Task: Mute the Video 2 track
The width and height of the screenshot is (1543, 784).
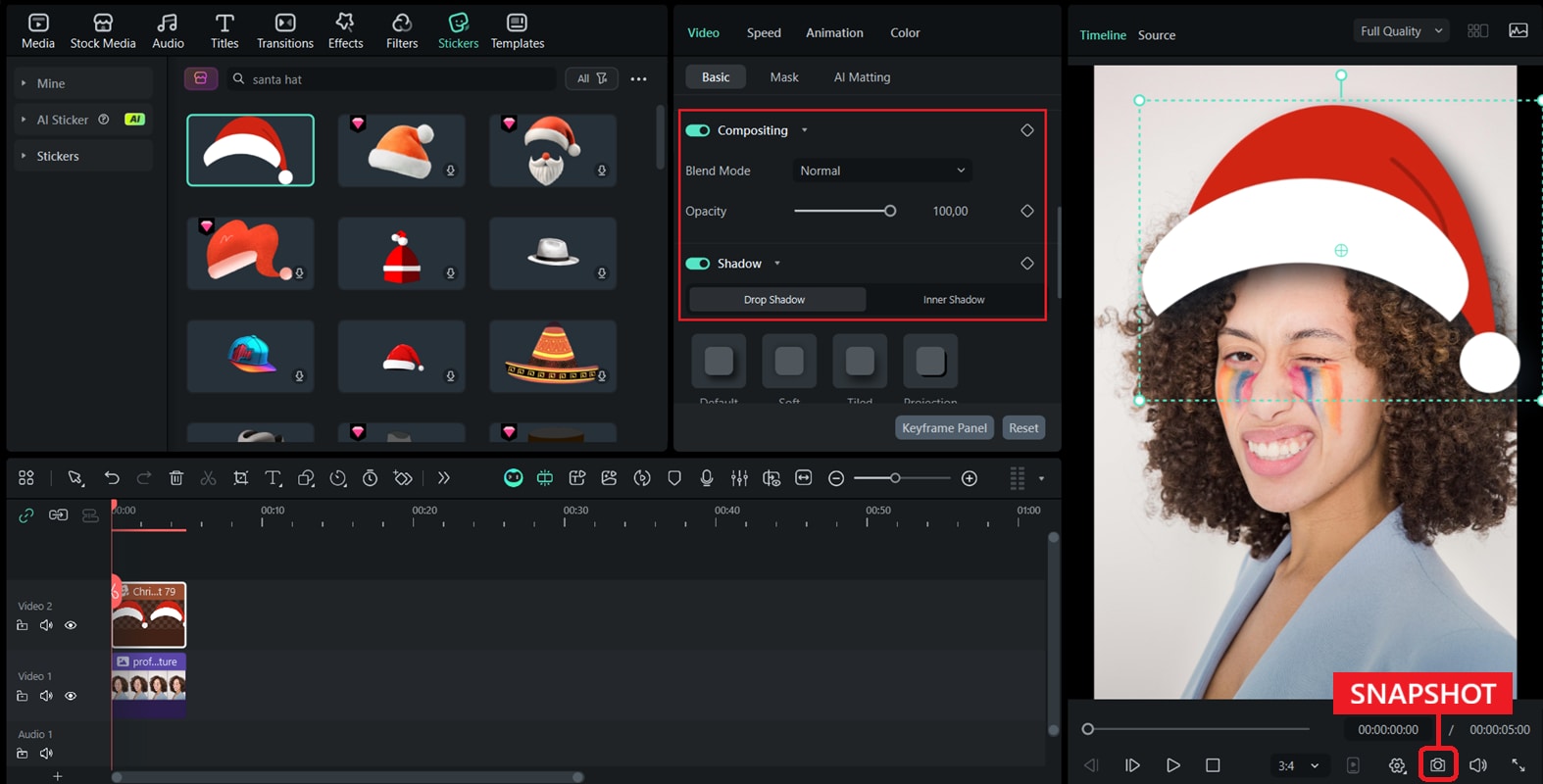Action: click(46, 625)
